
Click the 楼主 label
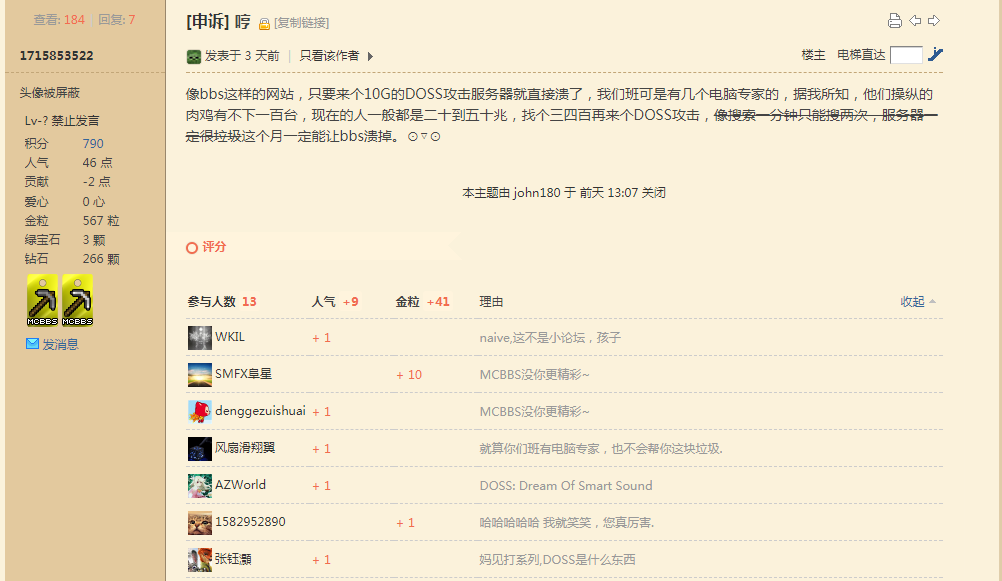point(813,55)
